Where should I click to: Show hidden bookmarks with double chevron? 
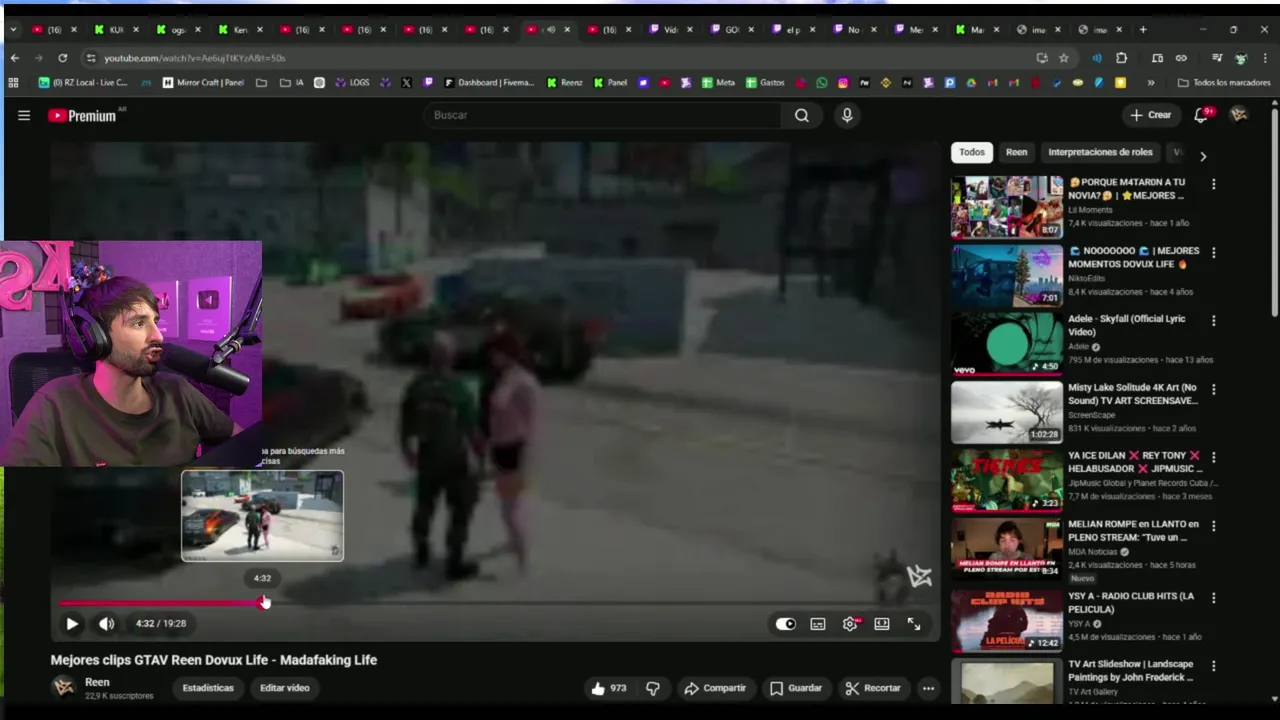1151,83
